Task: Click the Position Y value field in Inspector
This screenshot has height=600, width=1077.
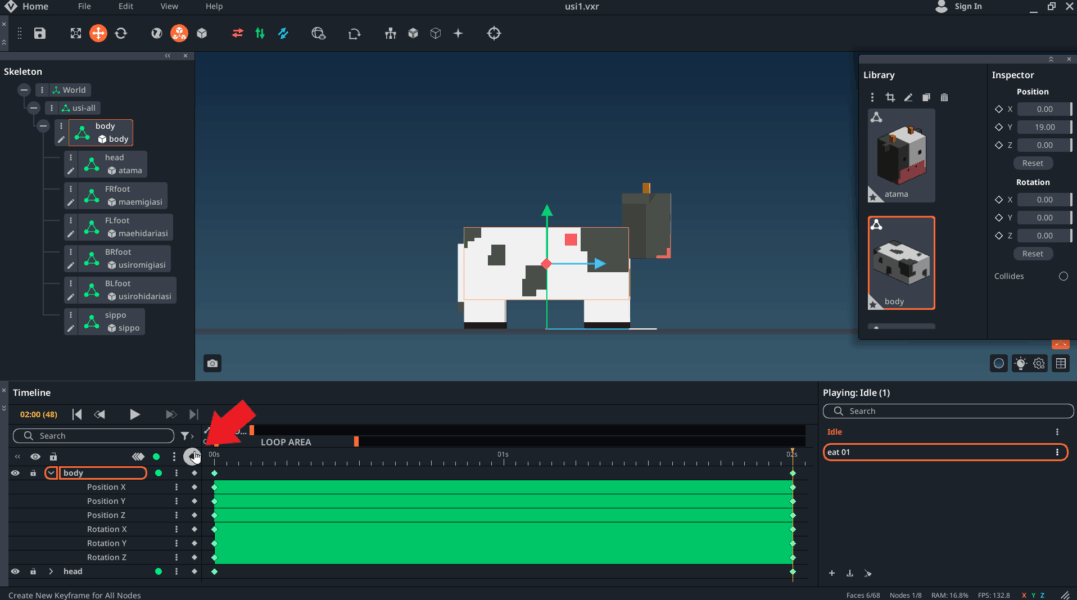Action: [x=1044, y=127]
